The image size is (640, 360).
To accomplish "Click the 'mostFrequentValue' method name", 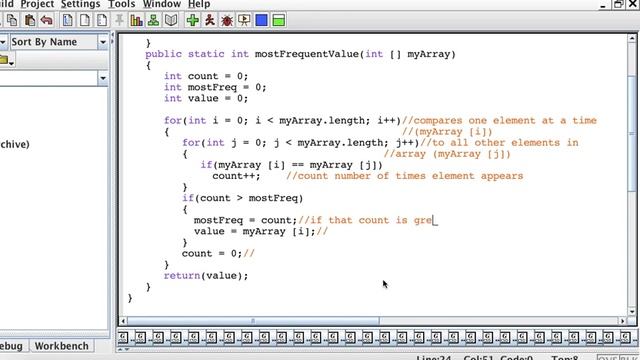I will pos(307,54).
